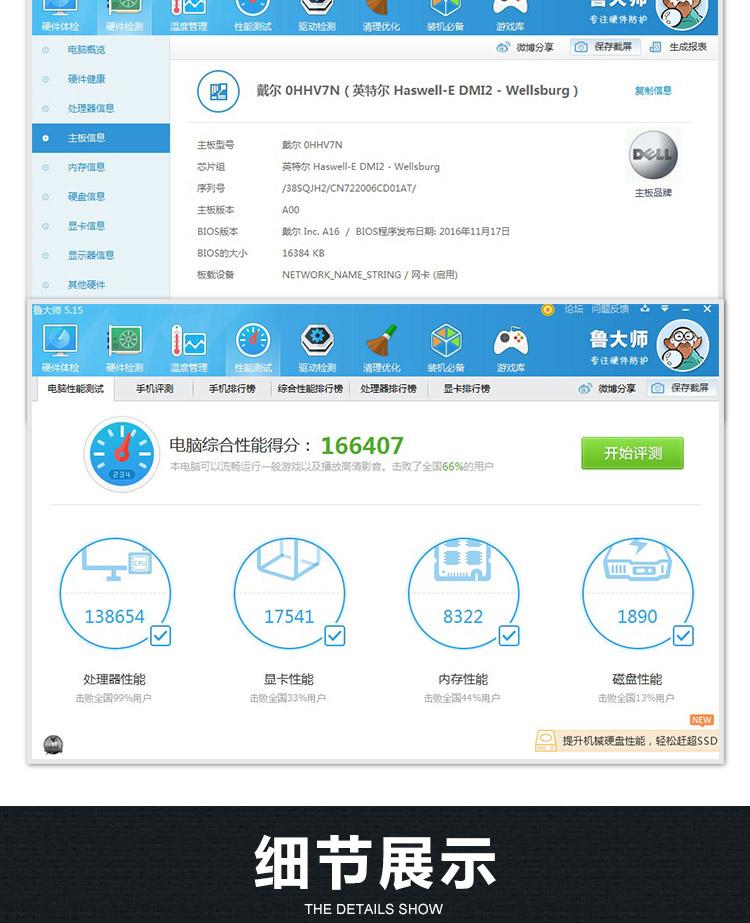
Task: Select 显示器信息 in sidebar
Action: (101, 255)
